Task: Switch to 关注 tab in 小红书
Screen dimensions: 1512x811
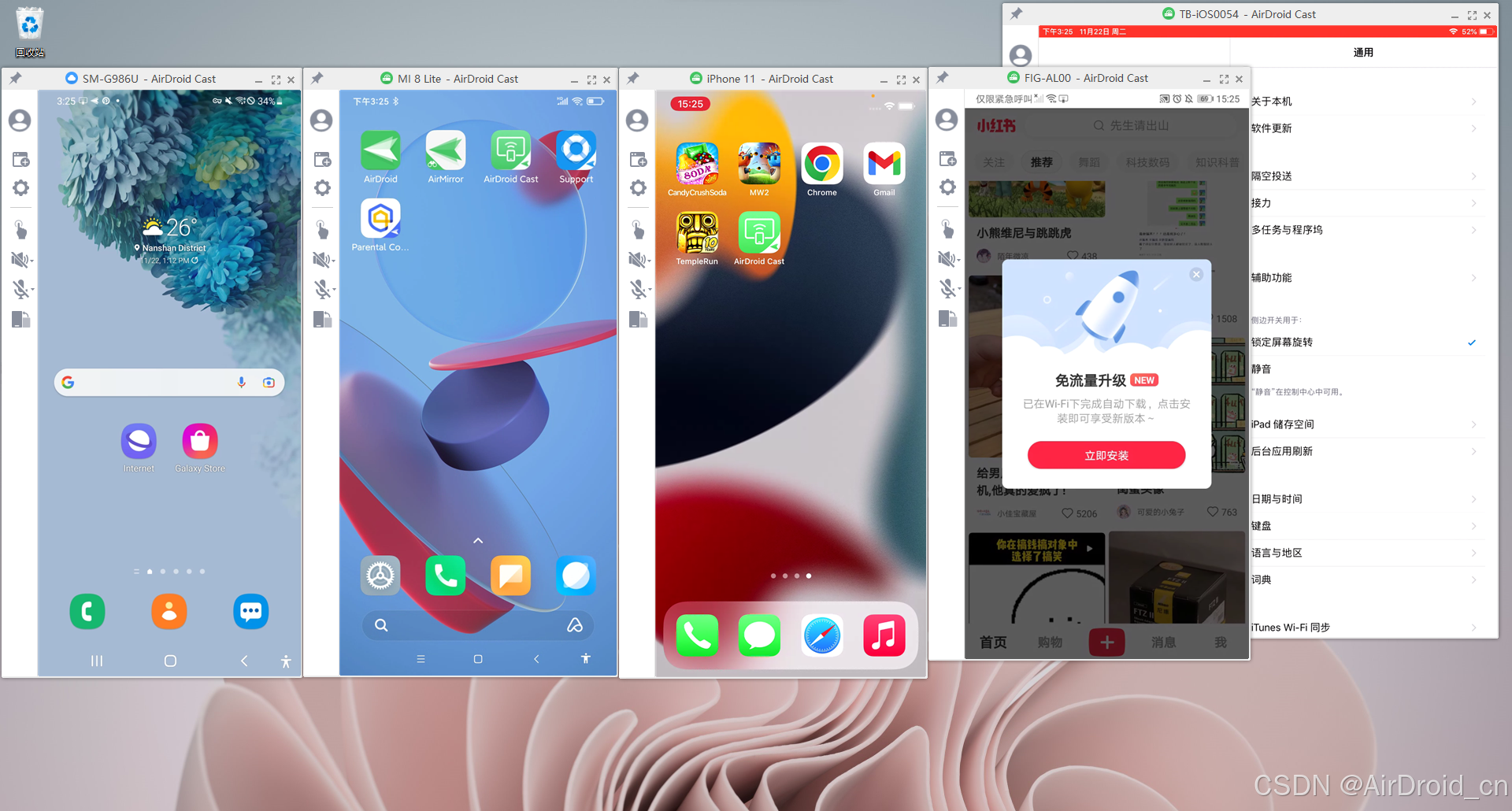Action: point(993,162)
